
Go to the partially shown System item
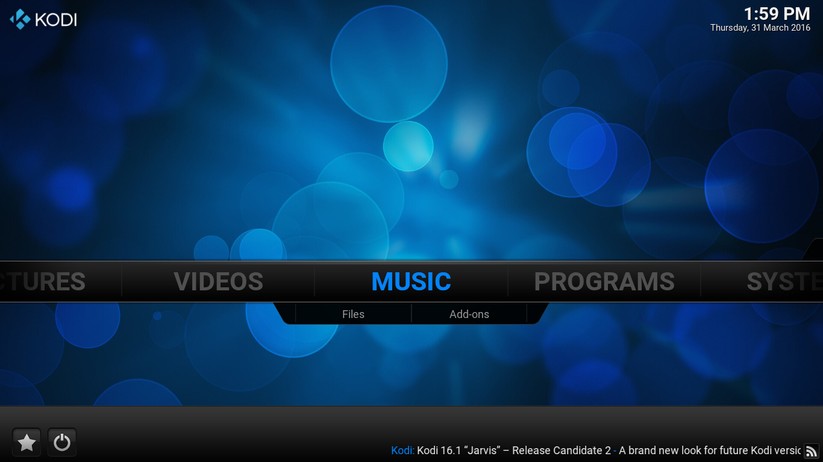click(x=785, y=282)
